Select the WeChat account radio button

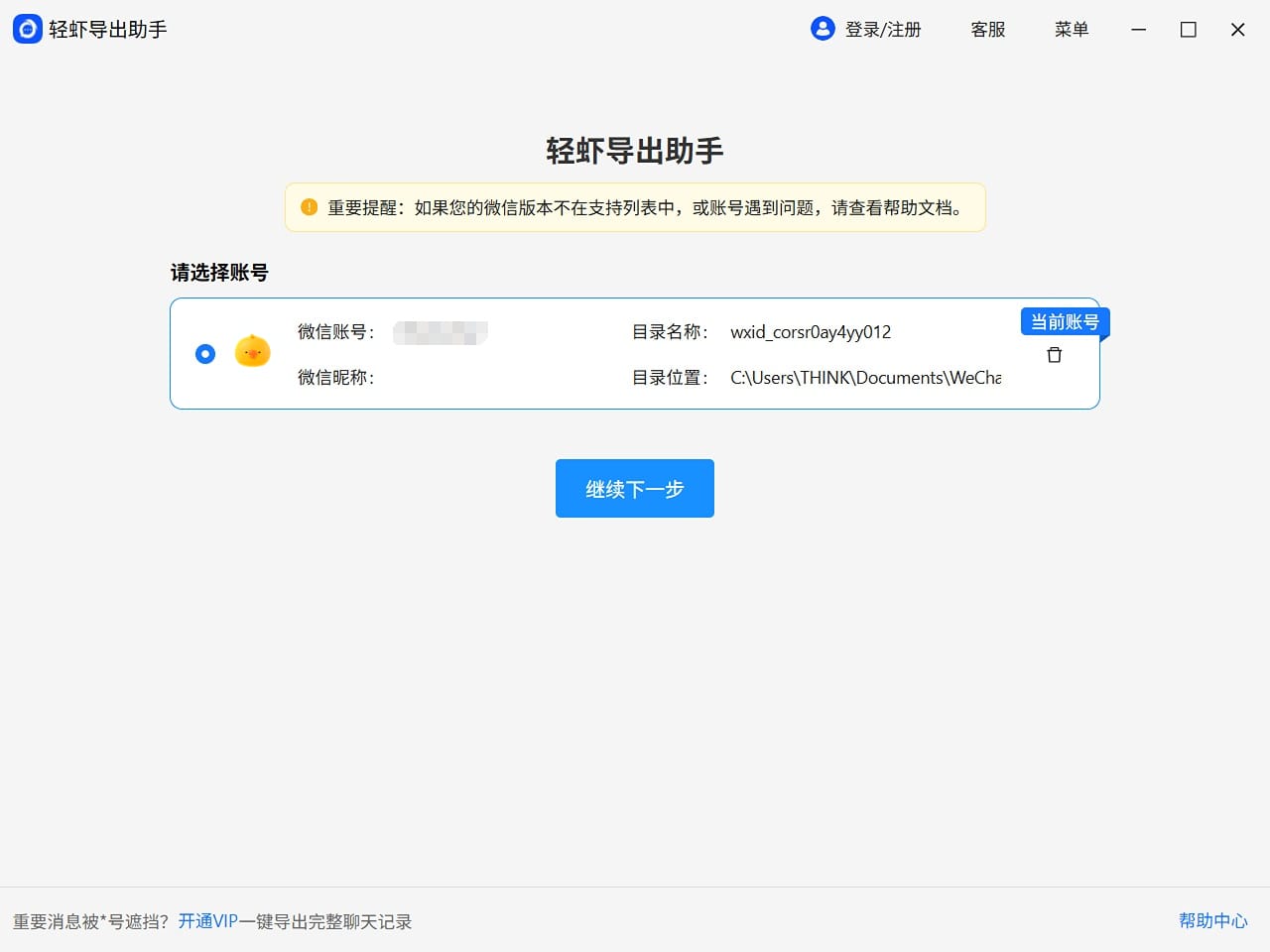coord(205,354)
